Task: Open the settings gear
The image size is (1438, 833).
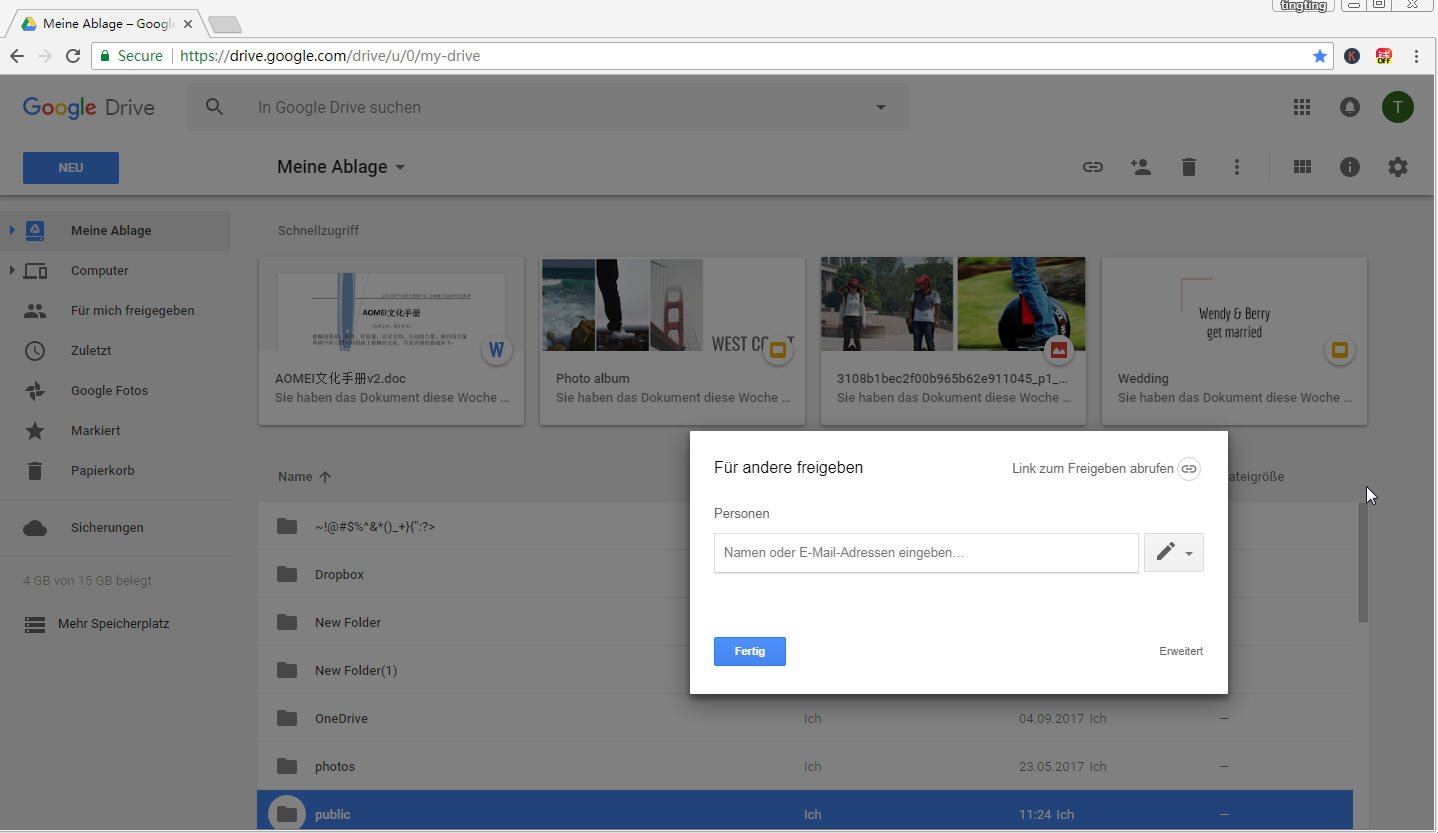Action: point(1398,167)
